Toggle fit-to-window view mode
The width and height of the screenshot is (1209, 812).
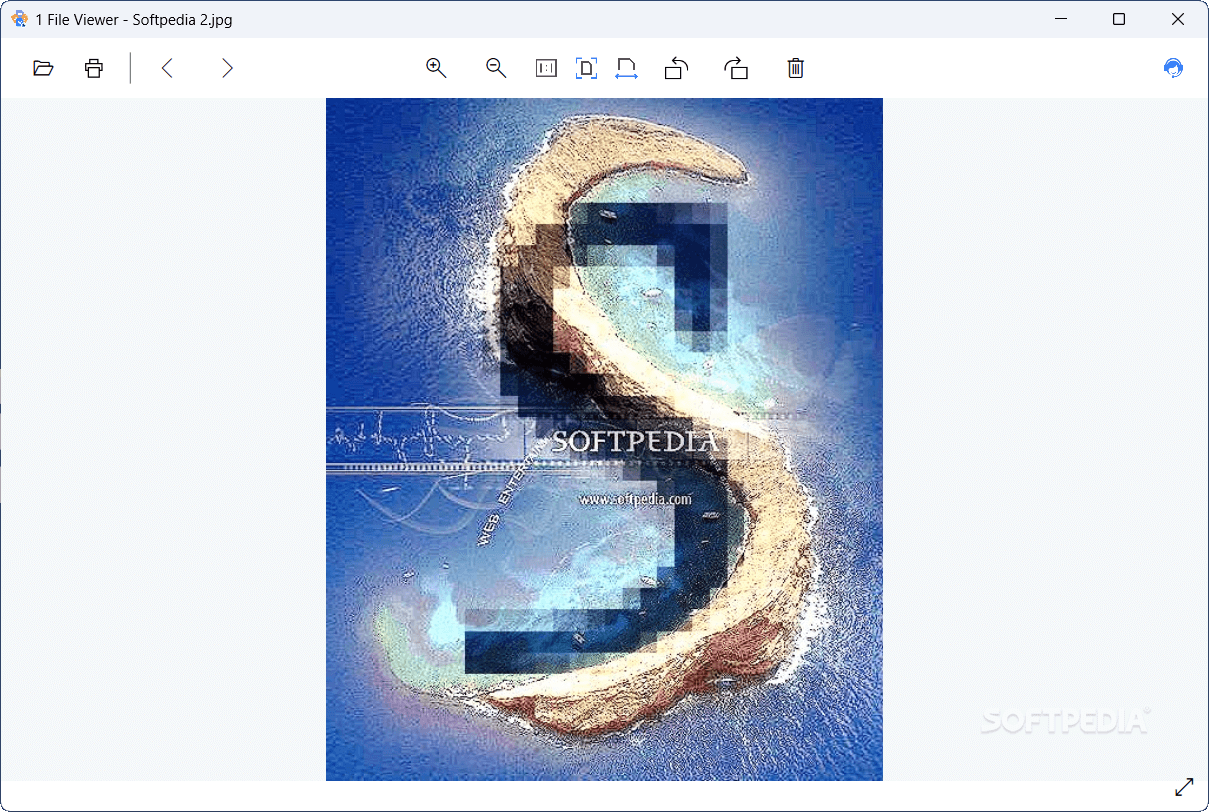tap(586, 68)
